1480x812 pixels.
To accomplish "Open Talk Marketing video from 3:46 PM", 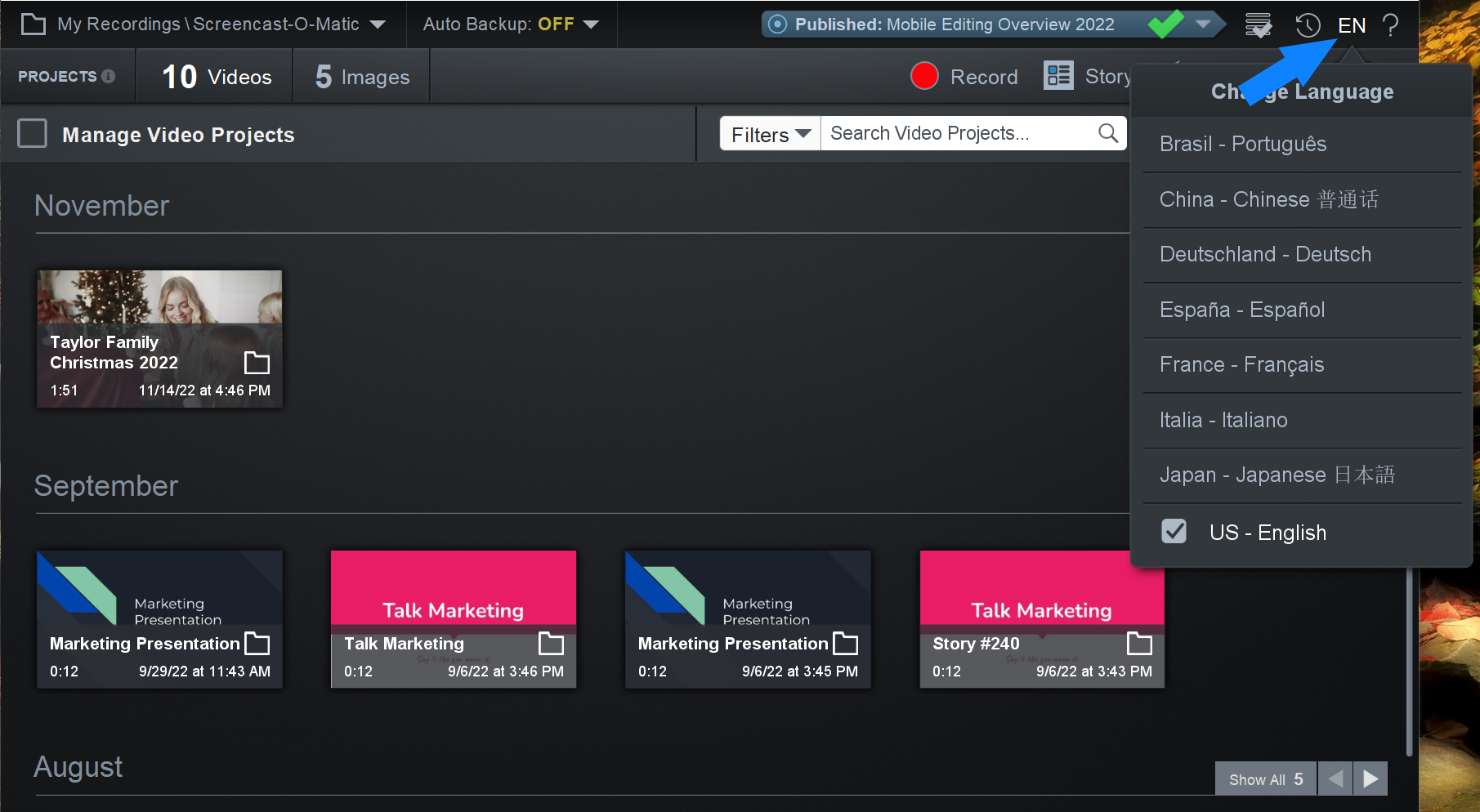I will click(454, 618).
